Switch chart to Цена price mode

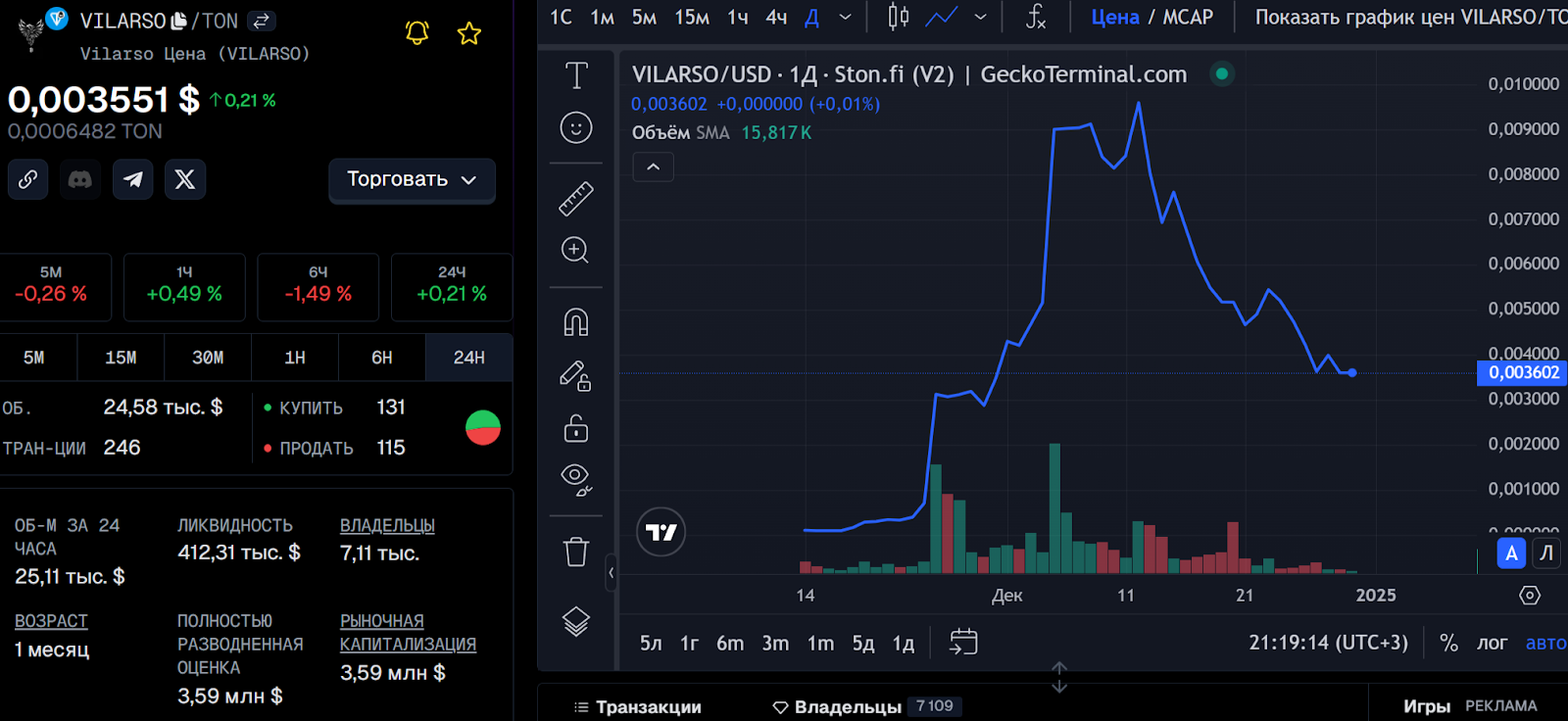1115,17
